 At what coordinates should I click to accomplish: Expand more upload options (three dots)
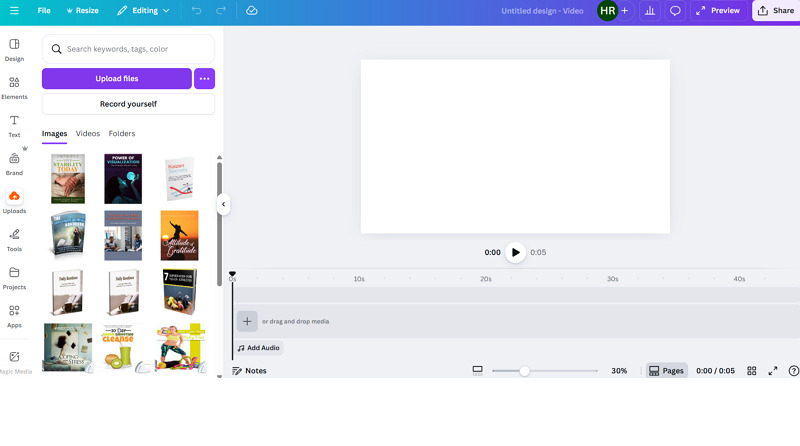pos(204,78)
